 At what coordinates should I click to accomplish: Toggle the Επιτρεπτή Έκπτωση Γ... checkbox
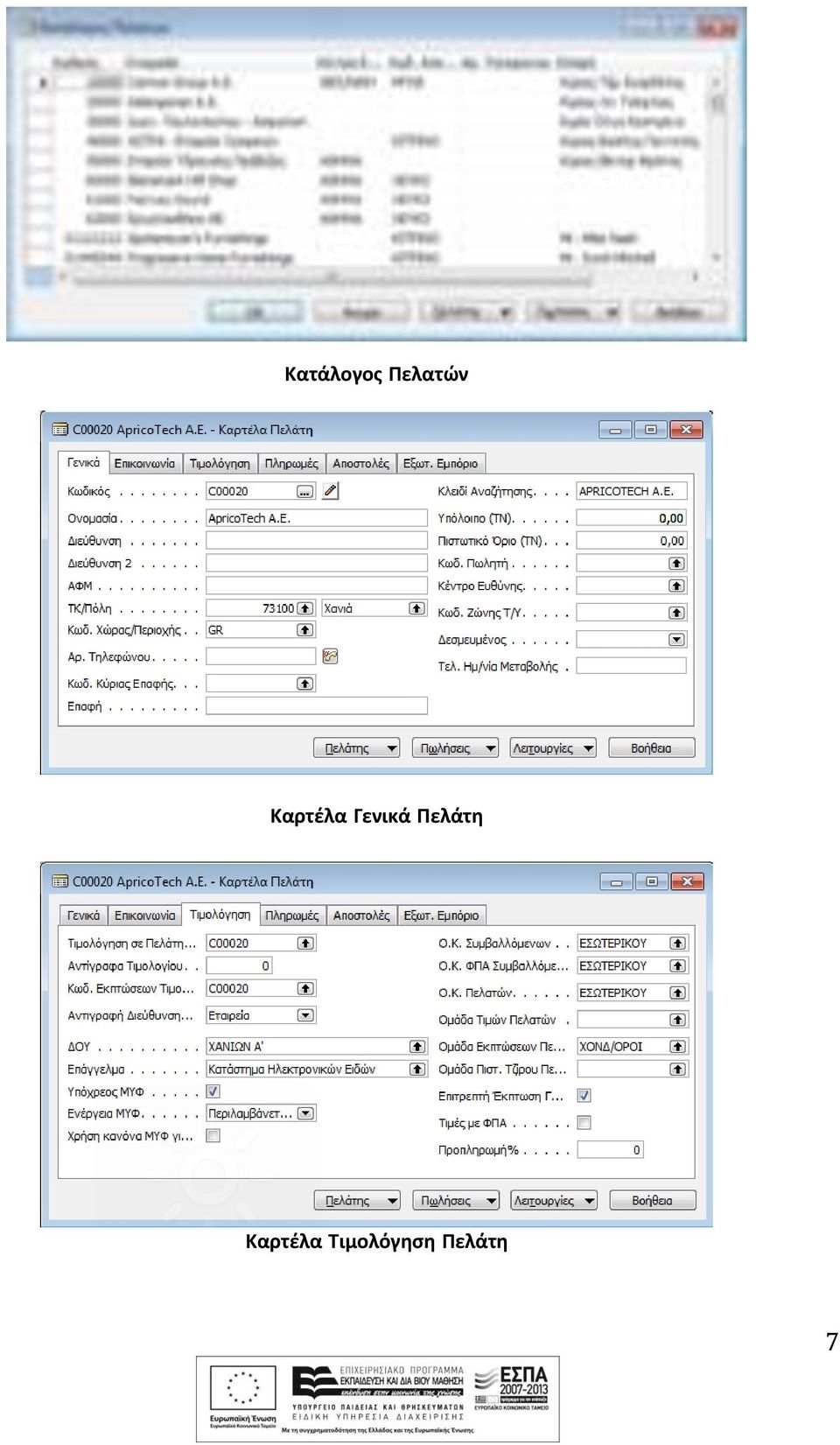point(584,1096)
